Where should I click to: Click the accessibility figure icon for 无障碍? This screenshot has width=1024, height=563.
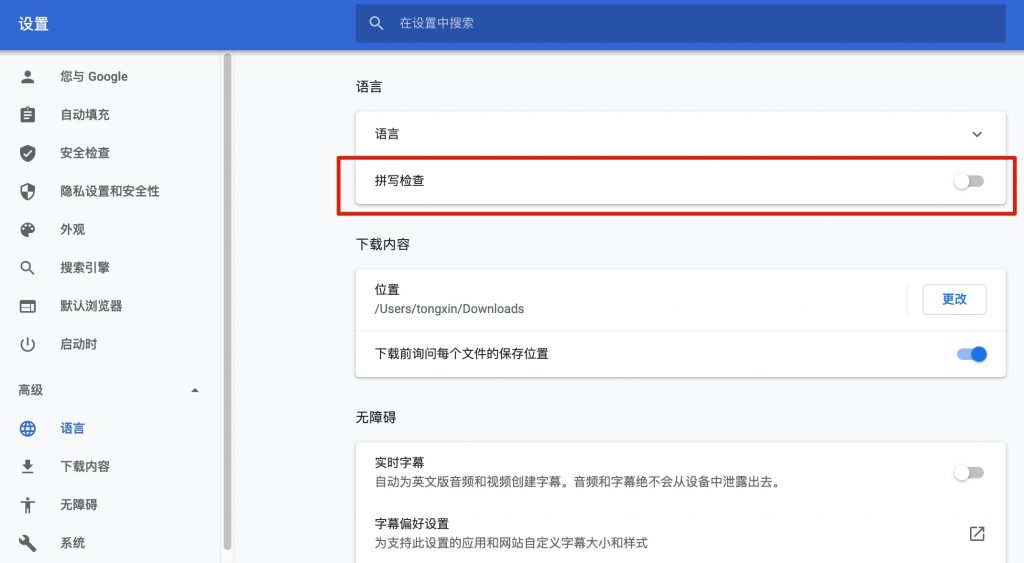(27, 505)
